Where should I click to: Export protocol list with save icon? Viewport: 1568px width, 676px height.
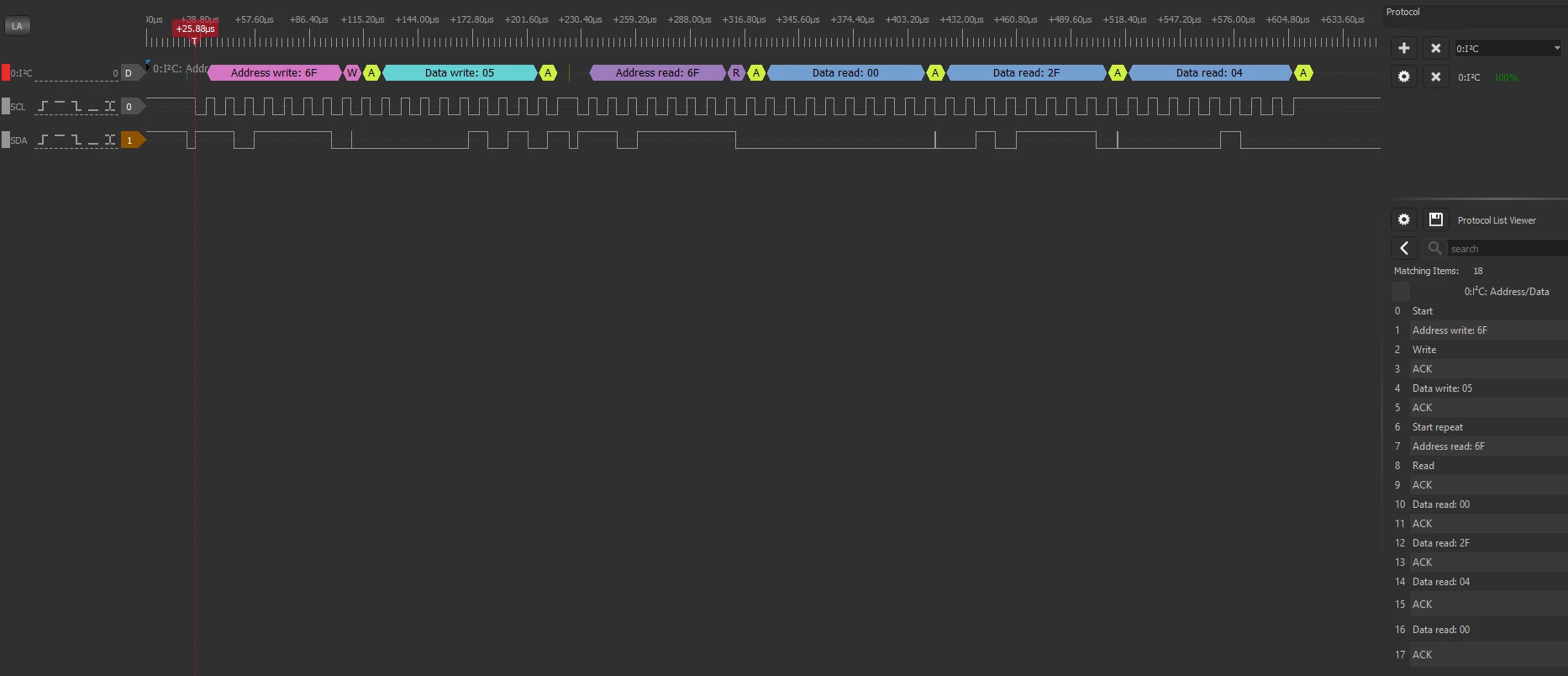click(x=1435, y=219)
